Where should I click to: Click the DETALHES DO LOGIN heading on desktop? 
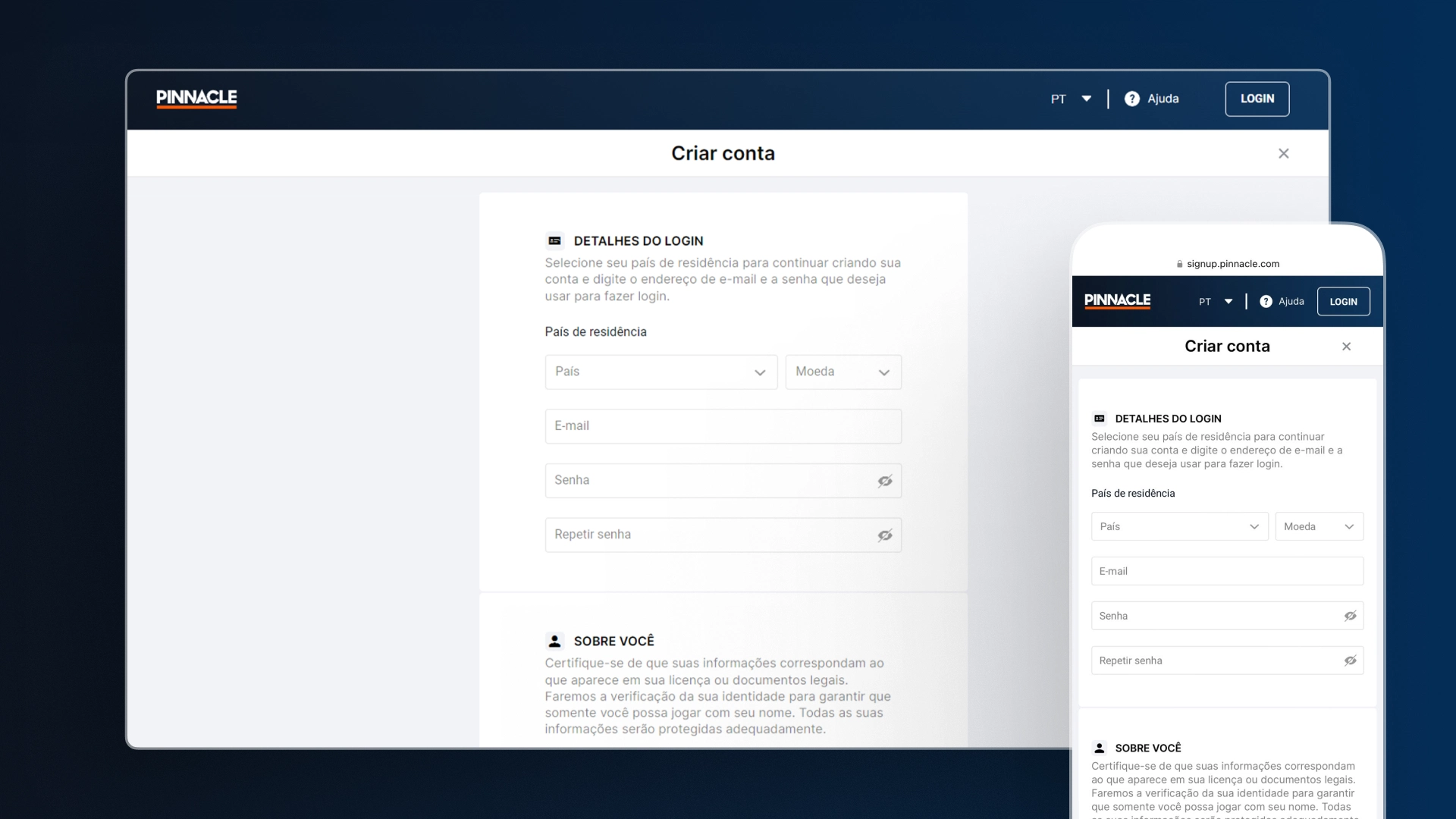click(x=639, y=241)
